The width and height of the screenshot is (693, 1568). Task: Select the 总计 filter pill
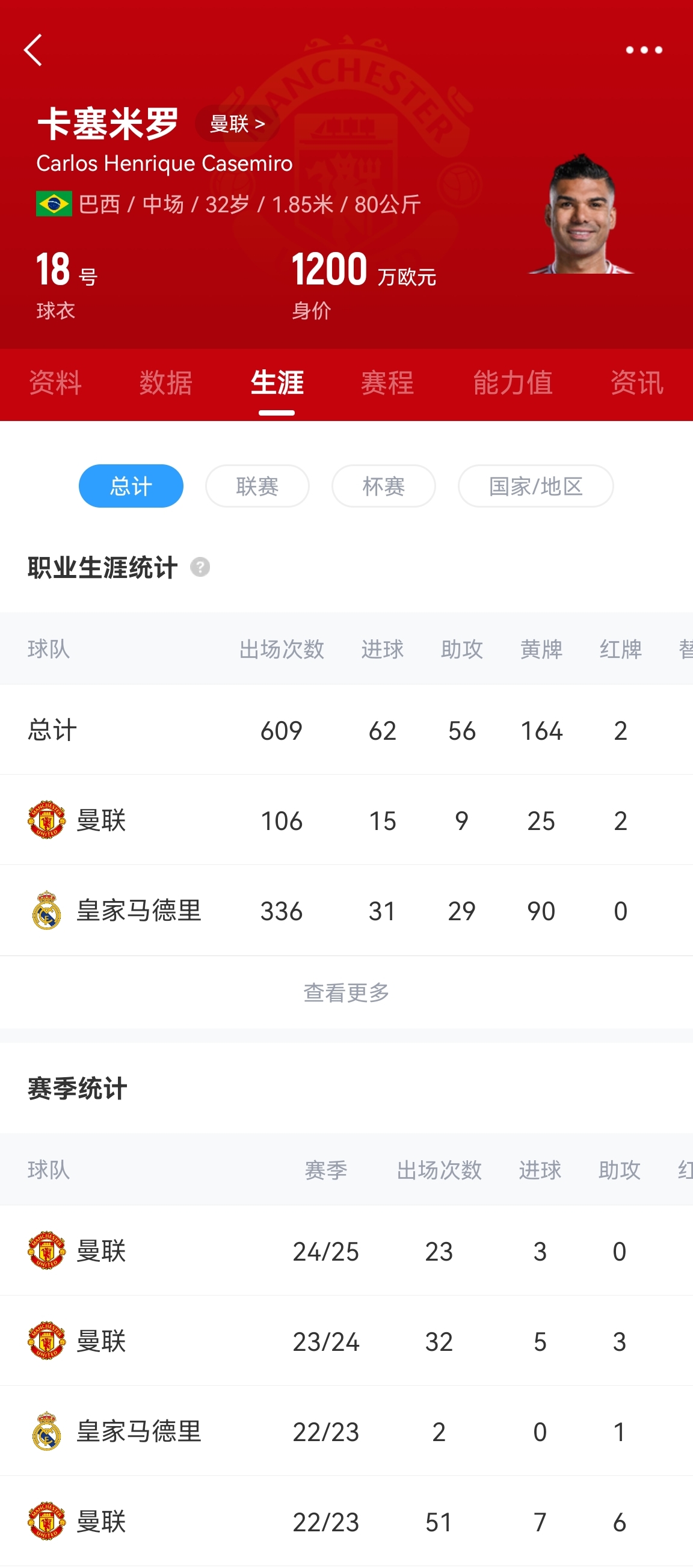(131, 486)
